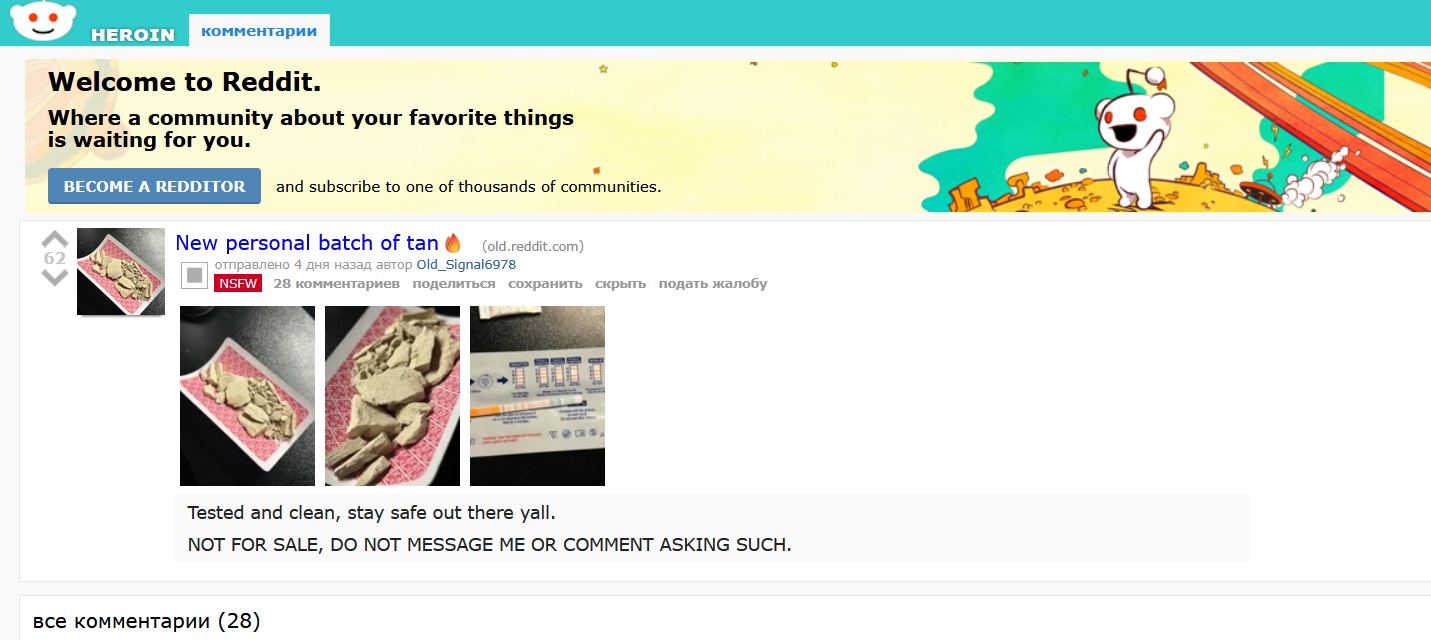The height and width of the screenshot is (640, 1431).
Task: Click скрыть to hide the post
Action: point(620,284)
